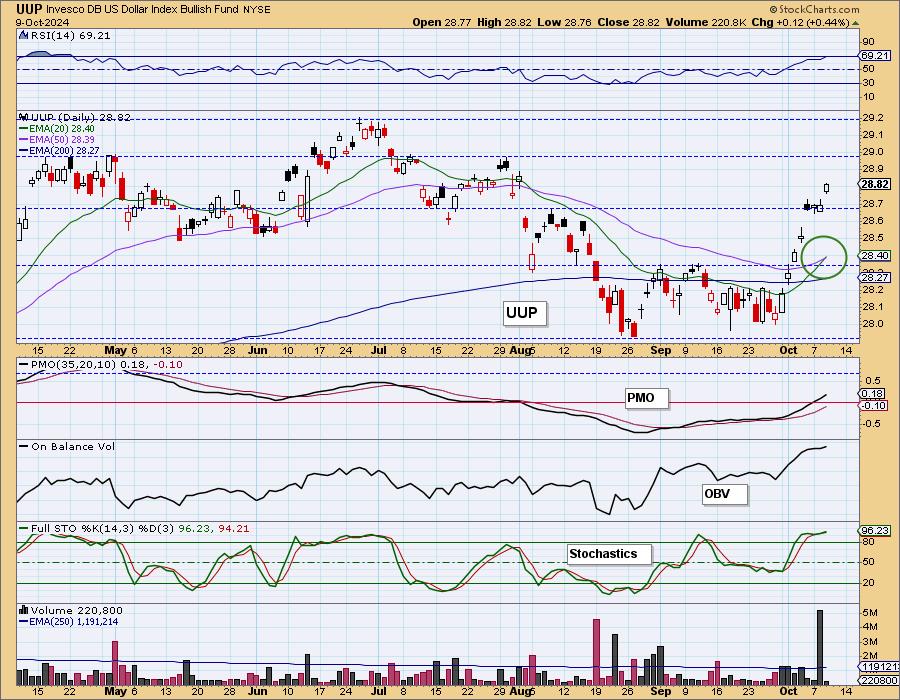Click the candlestick icon beside UUP (Daily)

[23, 117]
